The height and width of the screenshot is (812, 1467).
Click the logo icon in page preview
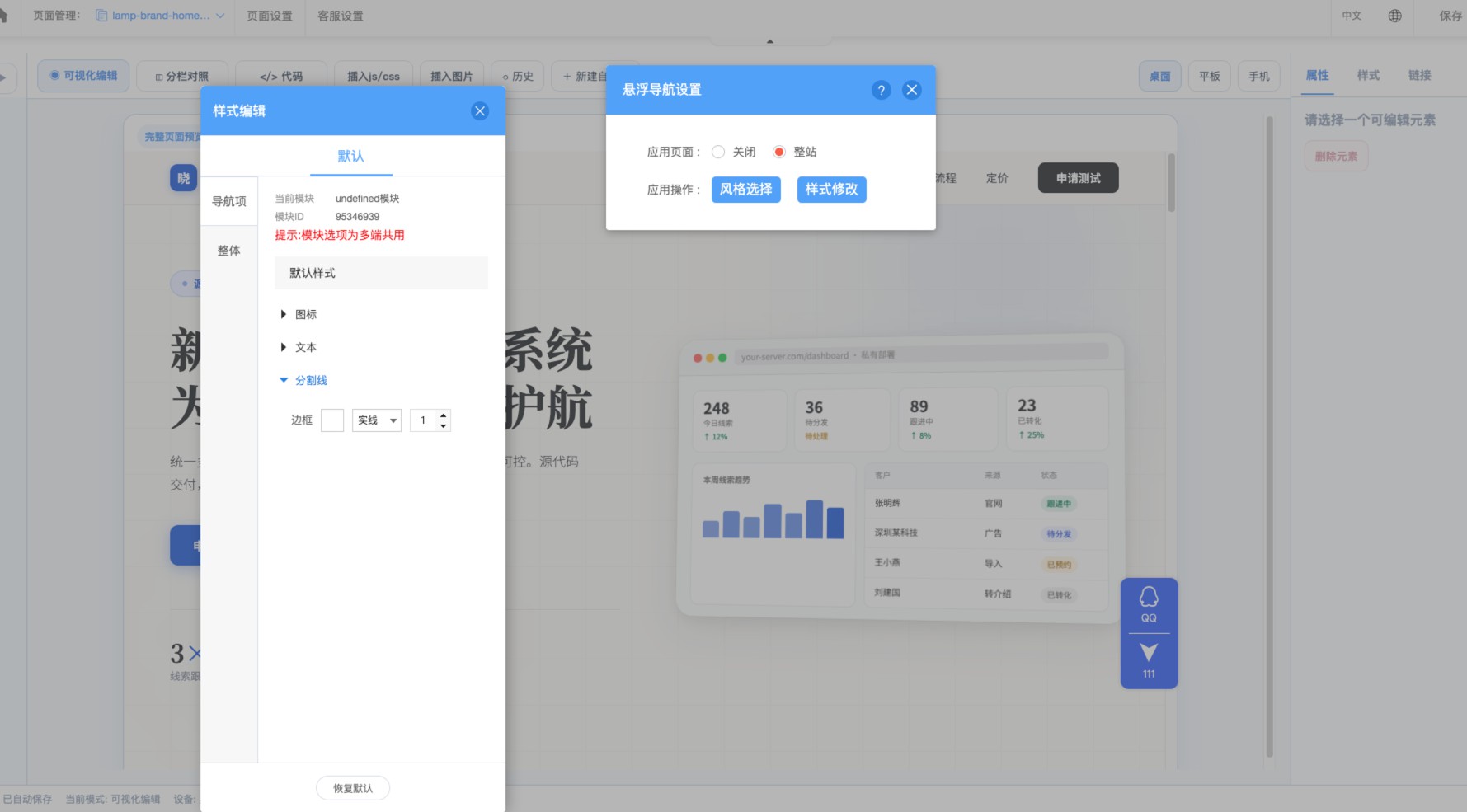tap(183, 178)
